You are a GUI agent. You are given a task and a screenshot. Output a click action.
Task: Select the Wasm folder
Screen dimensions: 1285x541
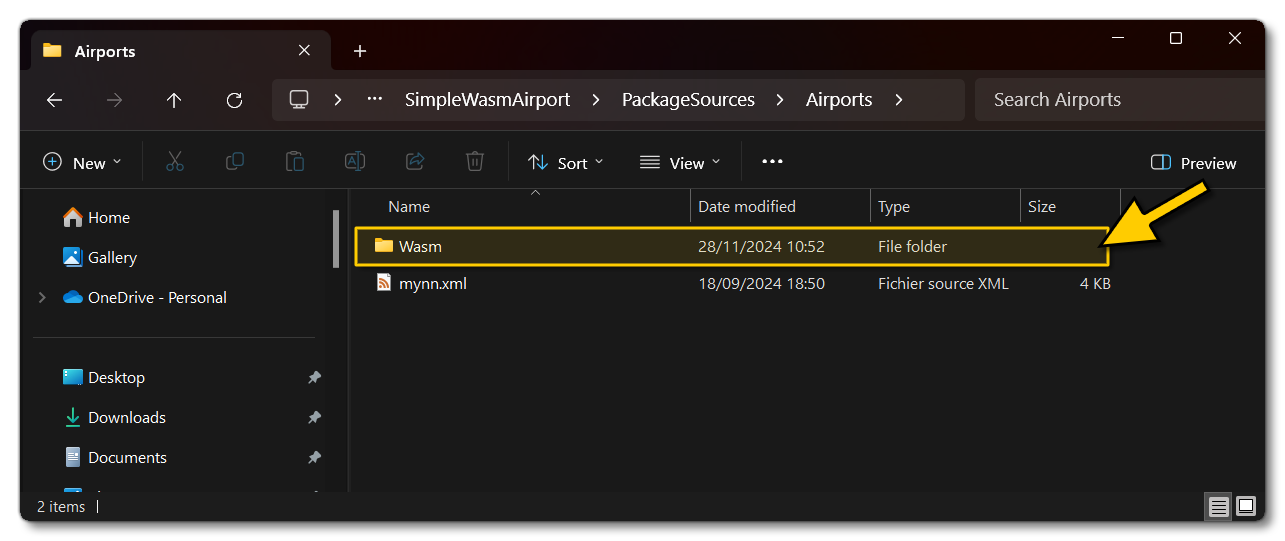pyautogui.click(x=420, y=246)
